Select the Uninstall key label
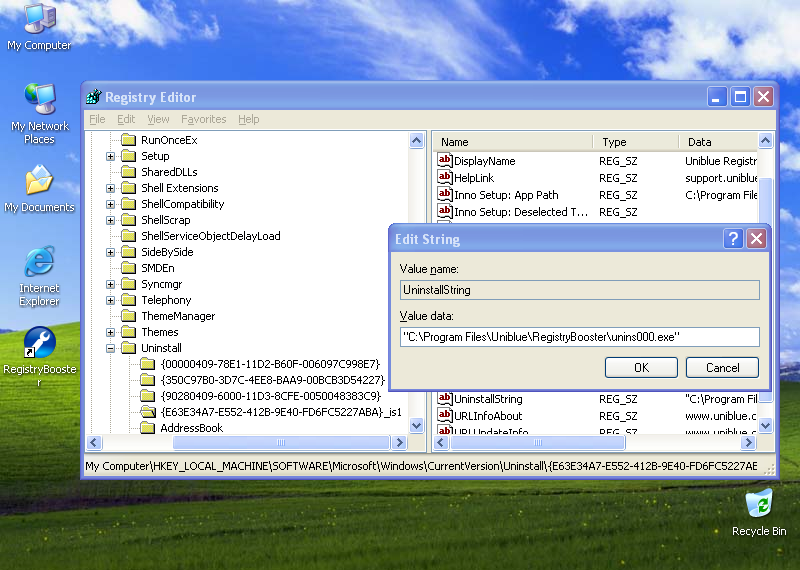The image size is (800, 570). point(161,348)
